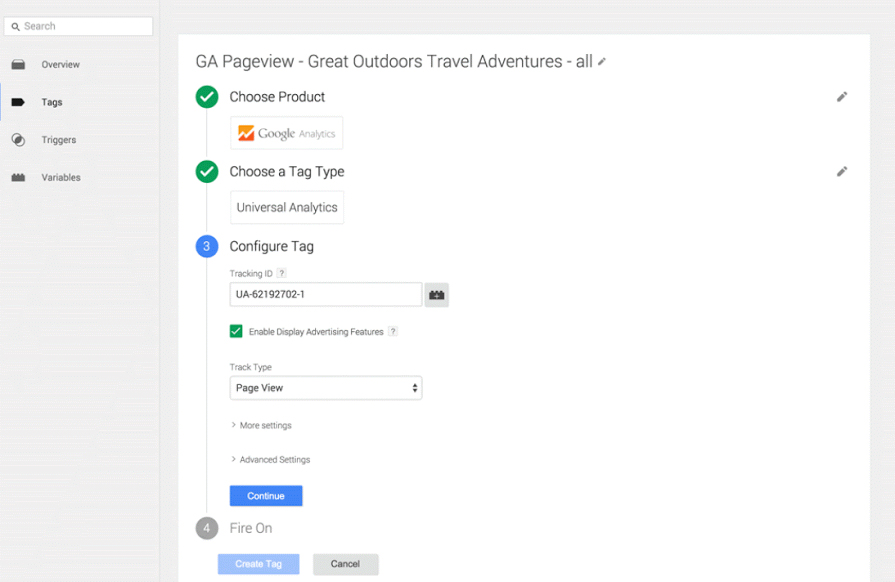
Task: Click the Track Type label
Action: tap(251, 367)
